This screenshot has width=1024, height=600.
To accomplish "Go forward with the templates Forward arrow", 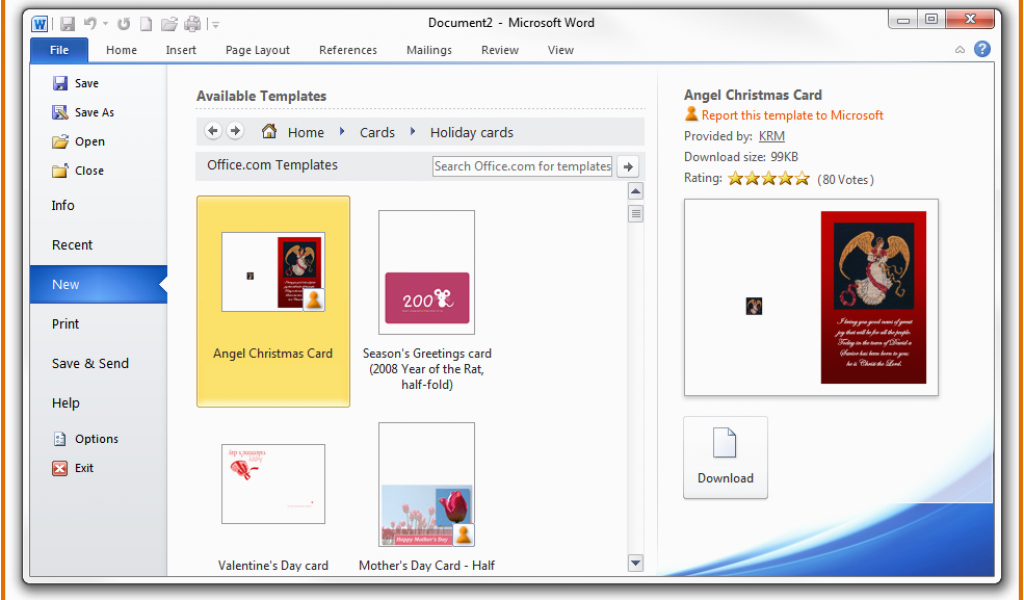I will tap(235, 131).
